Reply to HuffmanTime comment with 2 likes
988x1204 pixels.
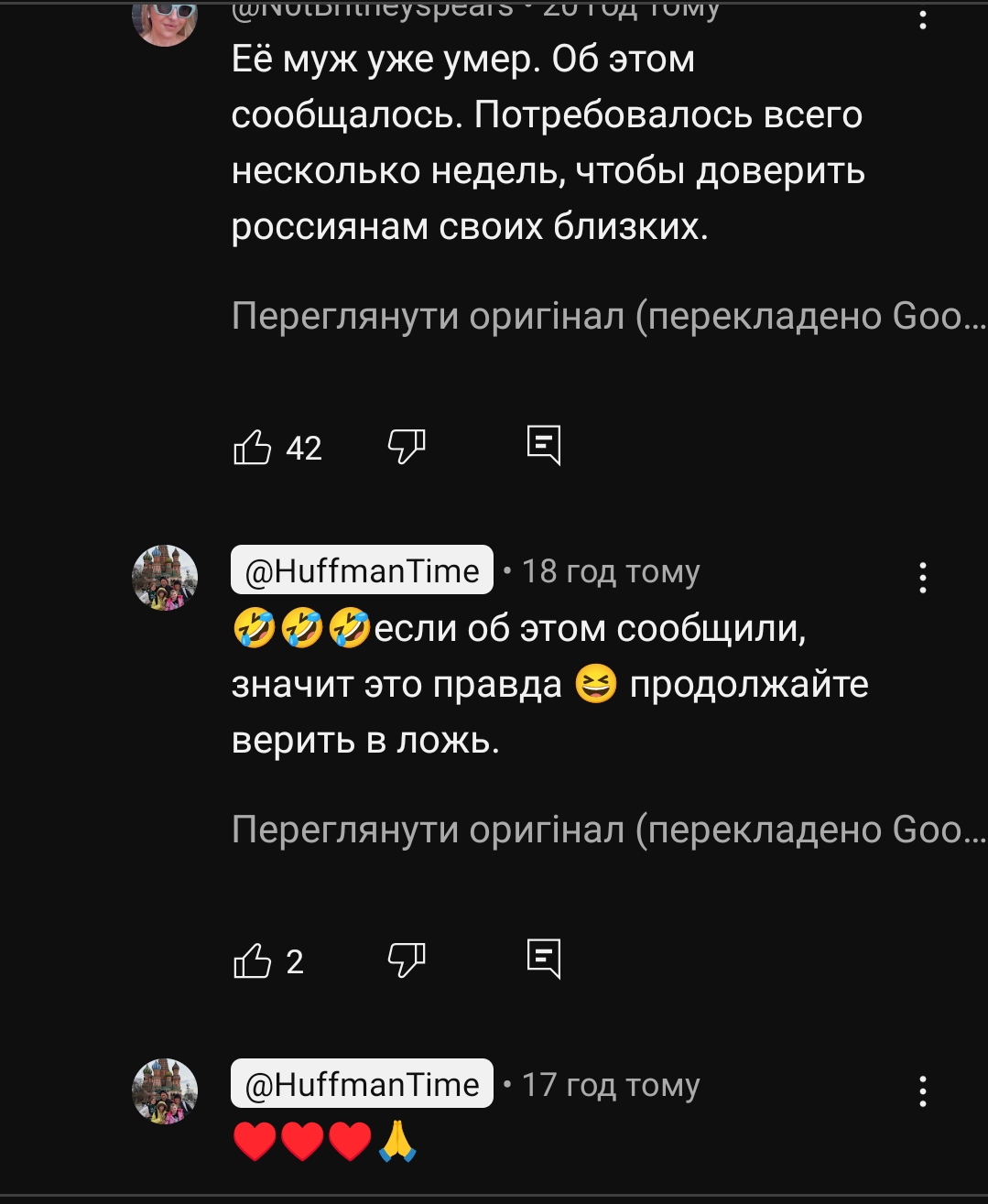(544, 960)
